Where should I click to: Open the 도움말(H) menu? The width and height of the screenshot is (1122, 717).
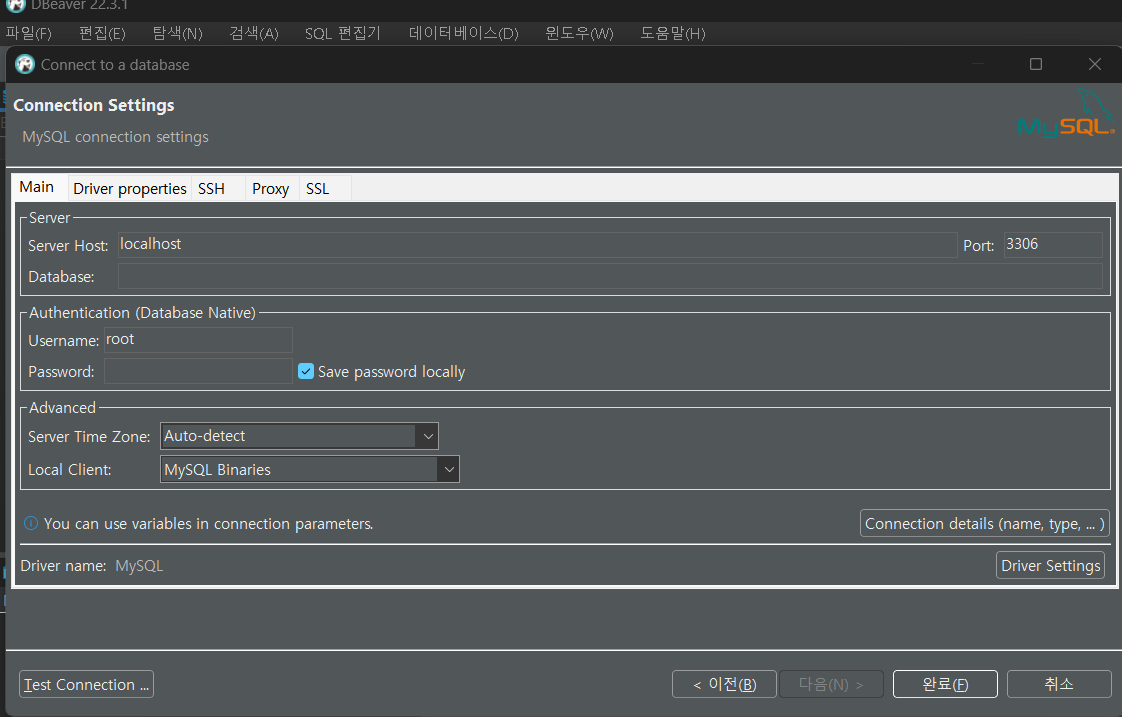(673, 33)
